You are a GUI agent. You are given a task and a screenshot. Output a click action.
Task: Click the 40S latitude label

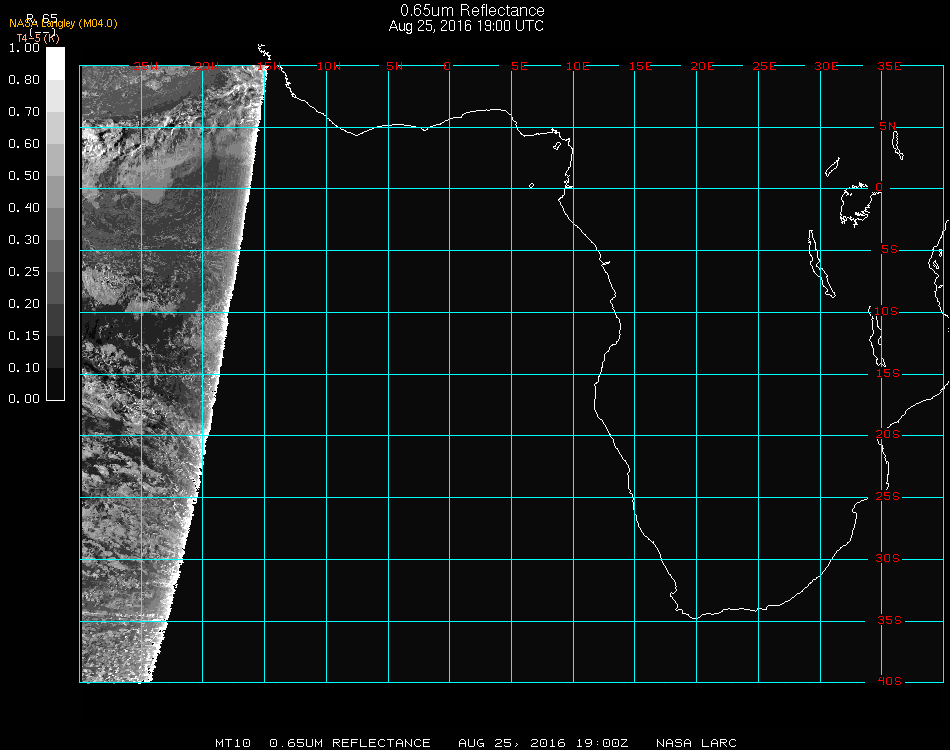pos(888,681)
